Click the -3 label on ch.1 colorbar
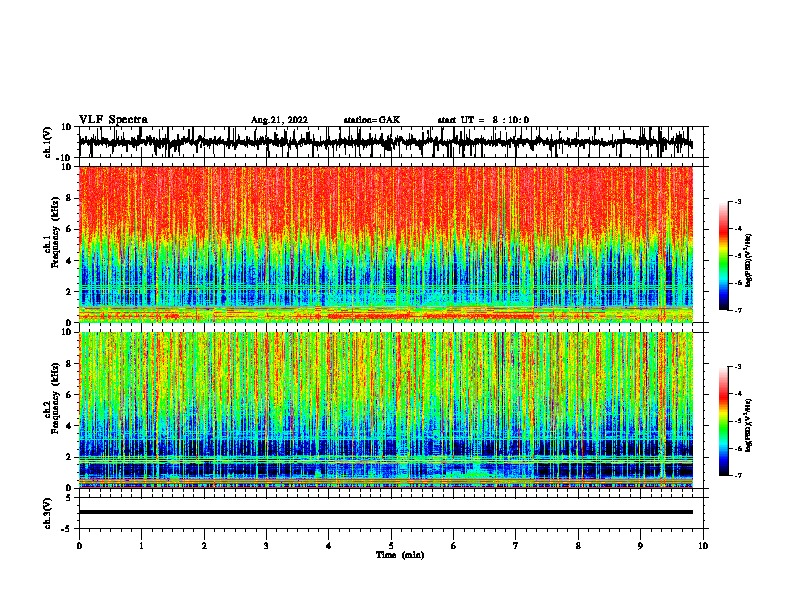 (x=738, y=202)
